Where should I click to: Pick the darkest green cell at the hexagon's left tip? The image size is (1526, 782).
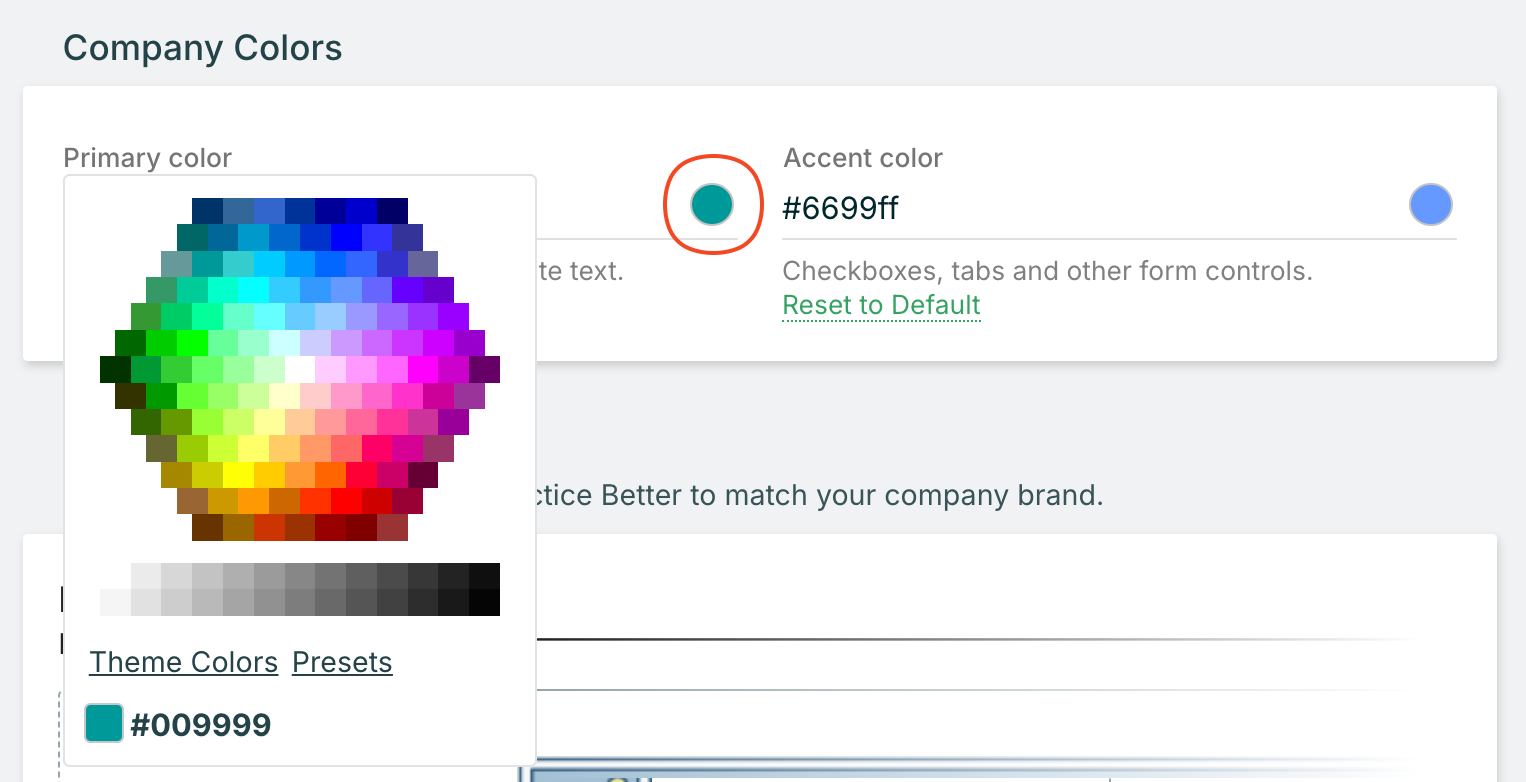pos(115,369)
